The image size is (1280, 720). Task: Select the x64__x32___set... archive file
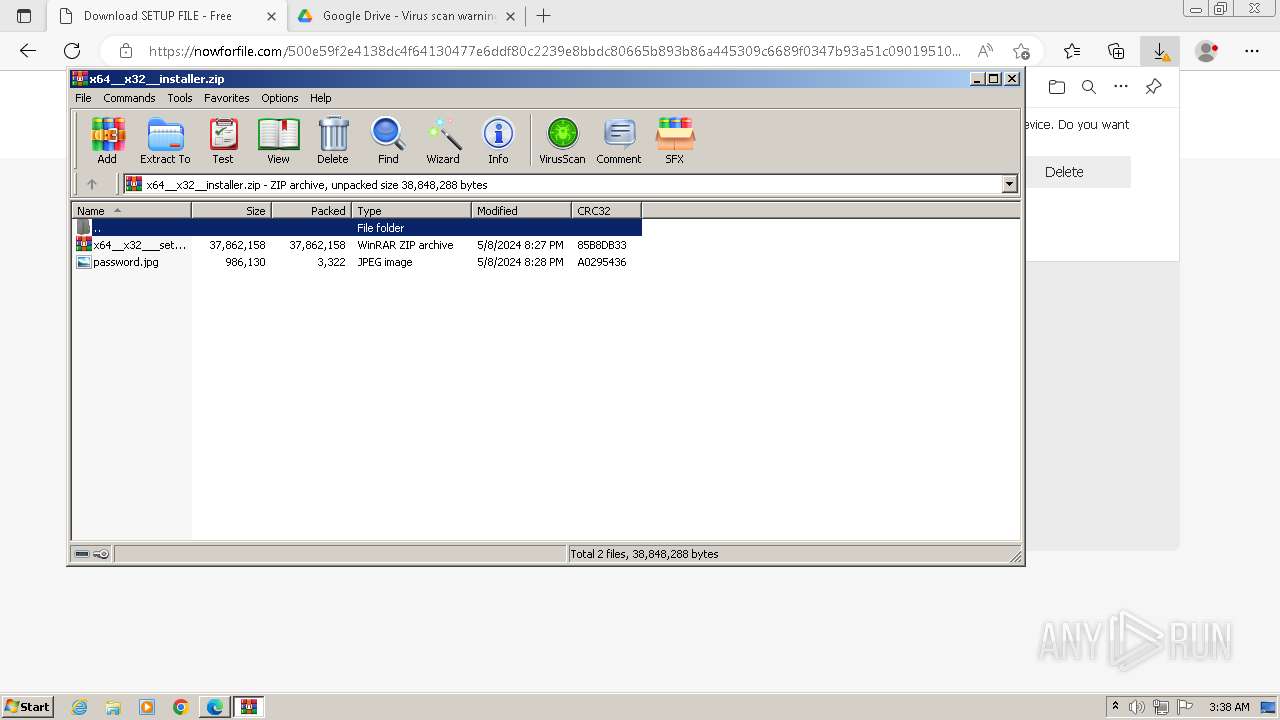[x=132, y=245]
